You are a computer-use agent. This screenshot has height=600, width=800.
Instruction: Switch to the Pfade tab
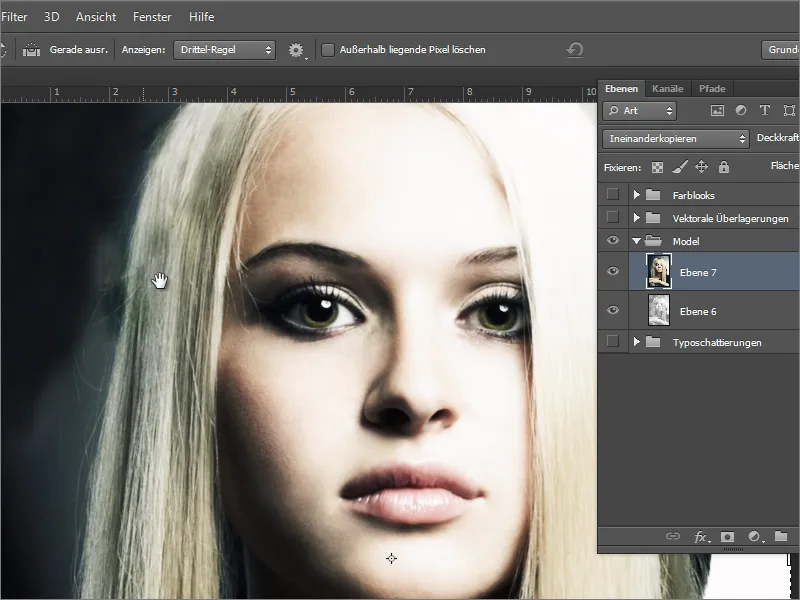[712, 89]
